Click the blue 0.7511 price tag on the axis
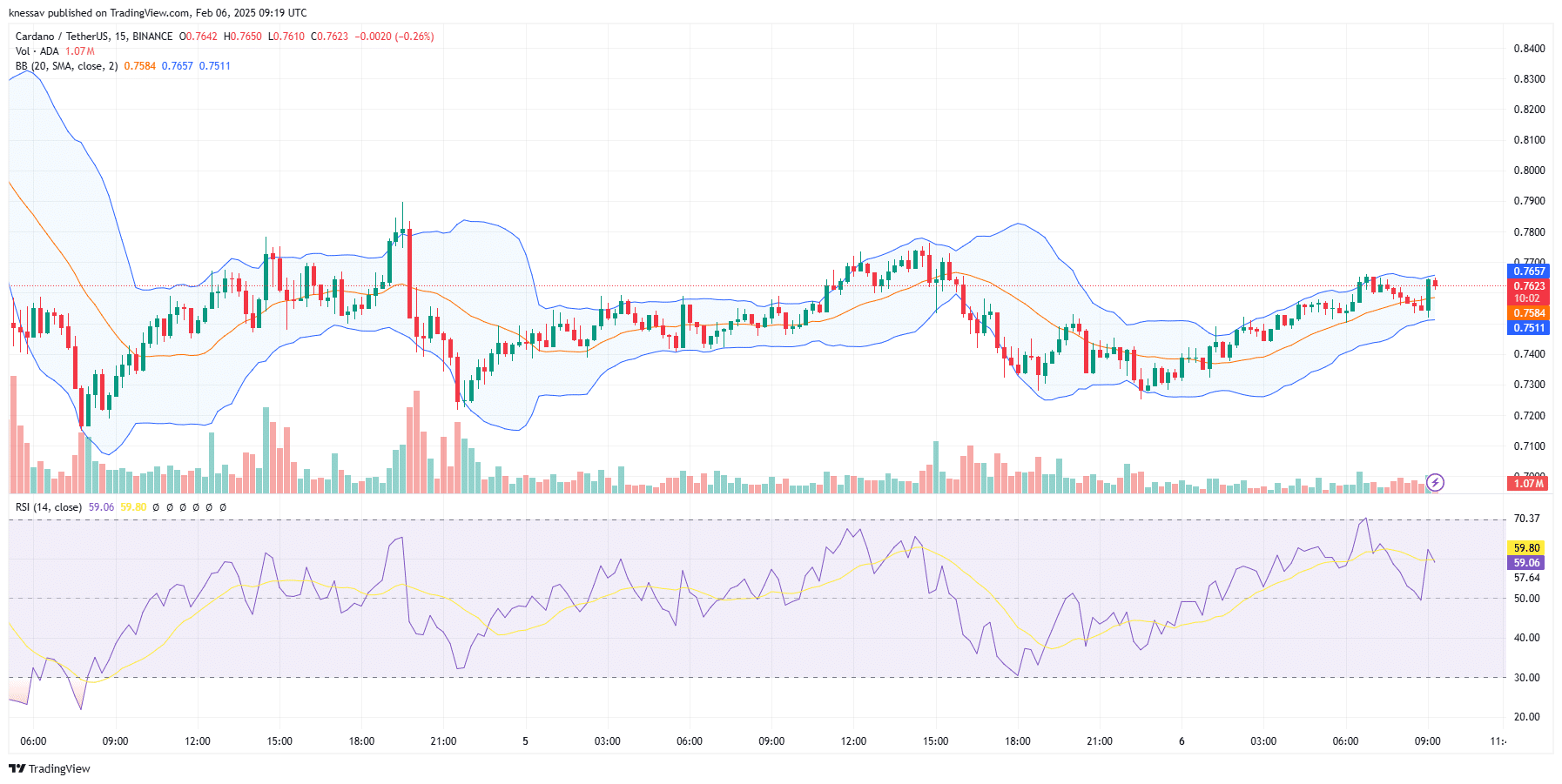 point(1528,328)
